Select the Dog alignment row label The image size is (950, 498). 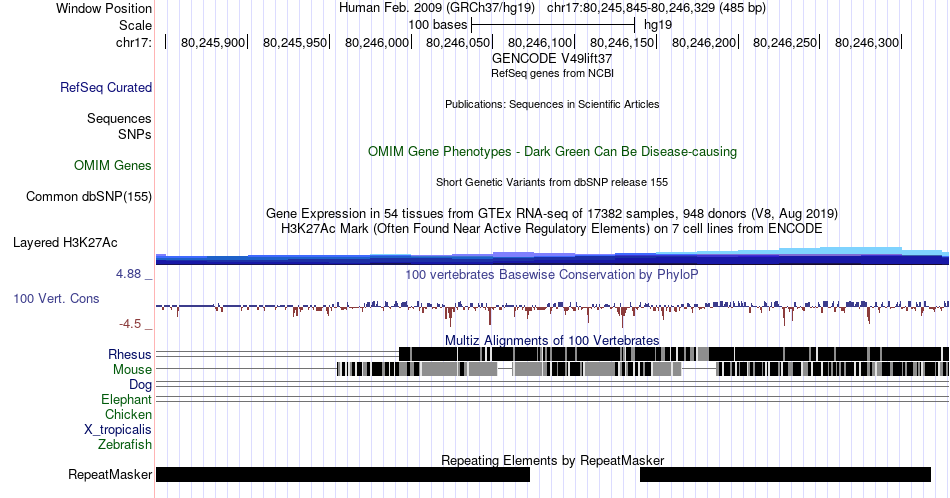(x=141, y=384)
